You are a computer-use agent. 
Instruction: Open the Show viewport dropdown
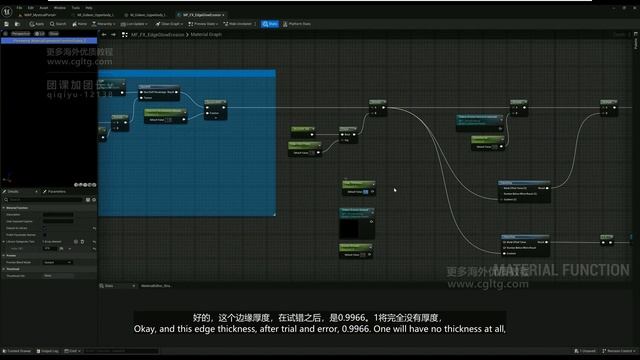(x=54, y=33)
